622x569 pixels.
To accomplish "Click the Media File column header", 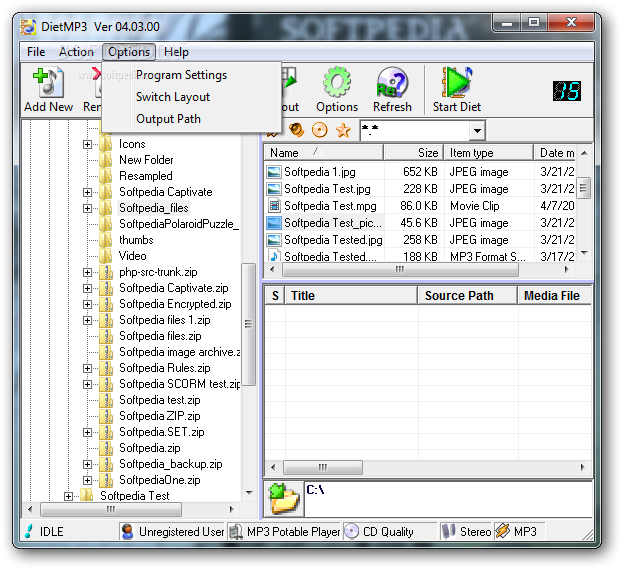I will 554,296.
